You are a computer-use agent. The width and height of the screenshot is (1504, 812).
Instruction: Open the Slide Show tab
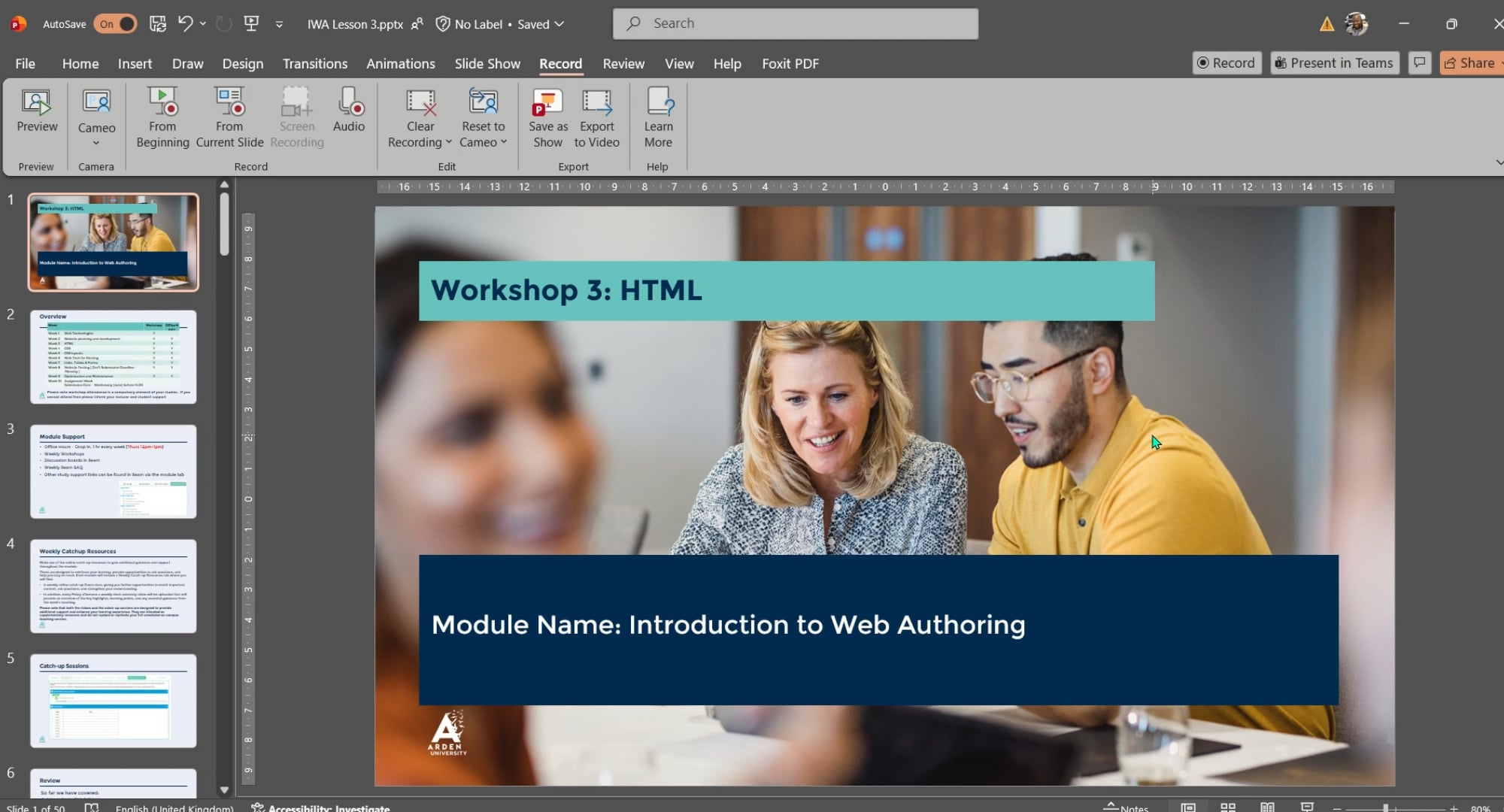(487, 64)
